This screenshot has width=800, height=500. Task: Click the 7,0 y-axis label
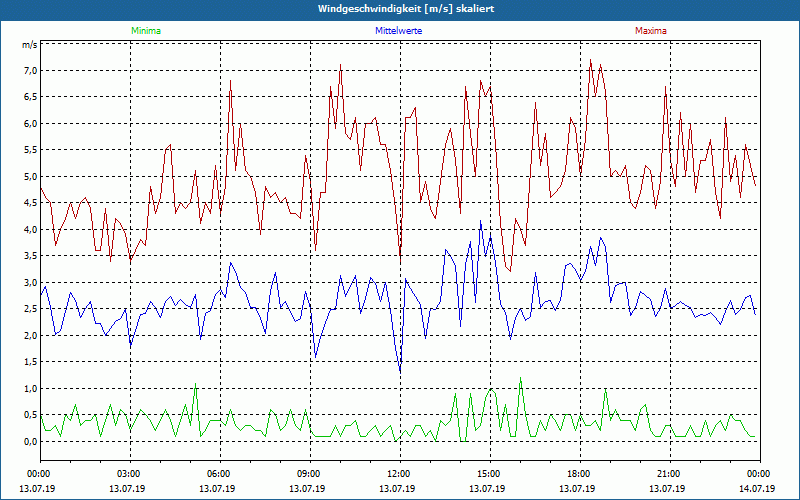pyautogui.click(x=31, y=70)
